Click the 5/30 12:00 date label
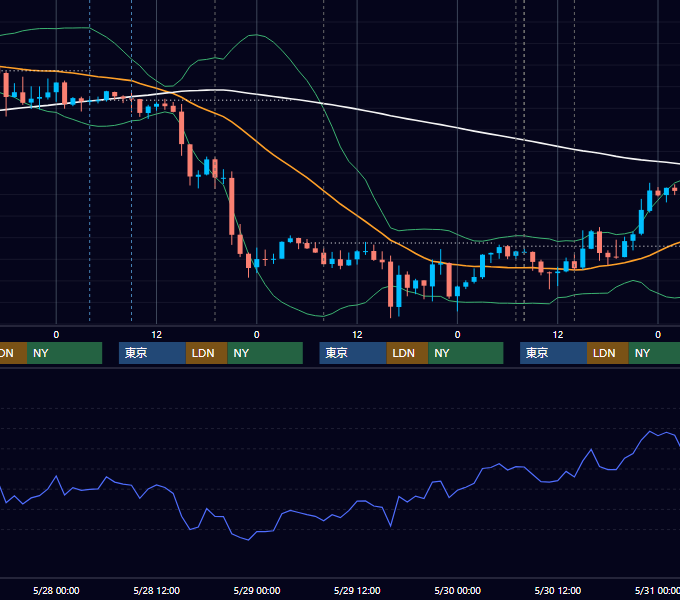The height and width of the screenshot is (600, 680). pos(558,590)
